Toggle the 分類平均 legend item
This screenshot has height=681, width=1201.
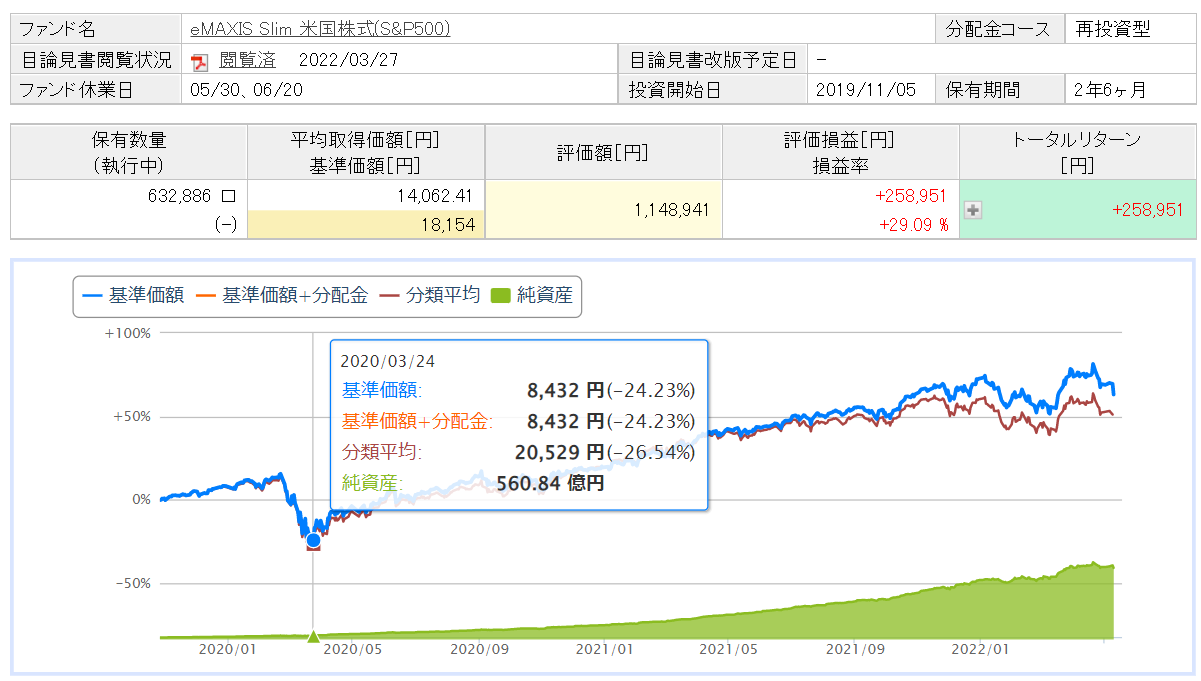431,296
